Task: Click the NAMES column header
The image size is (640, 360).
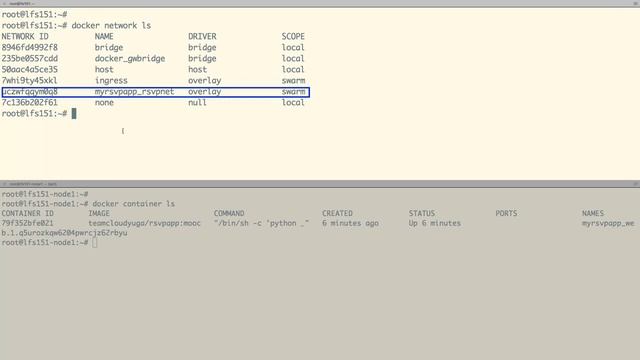Action: point(593,213)
